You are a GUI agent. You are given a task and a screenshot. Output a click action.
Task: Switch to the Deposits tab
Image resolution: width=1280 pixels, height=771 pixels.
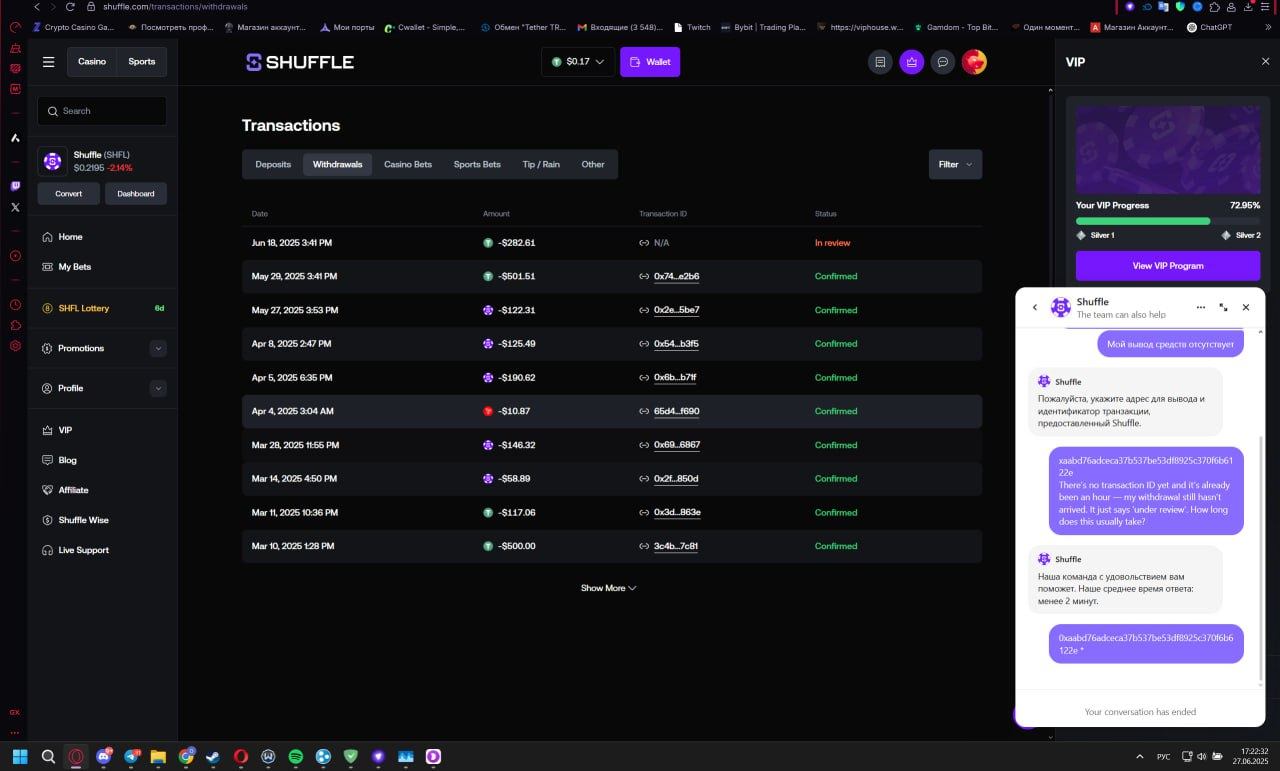click(273, 164)
